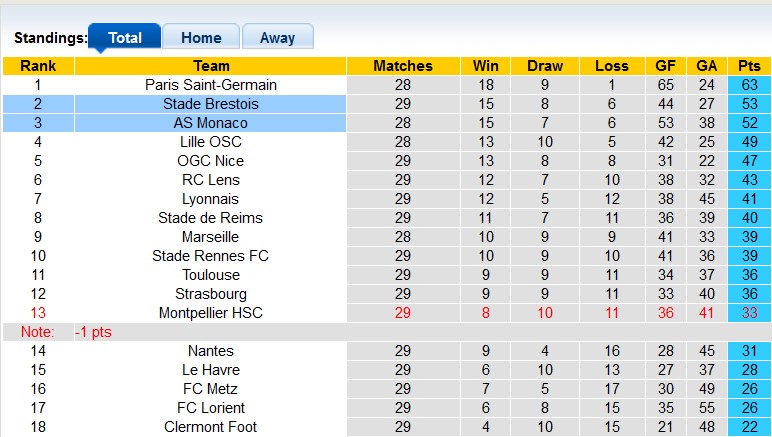Viewport: 772px width, 437px height.
Task: Click on OGC Nice team name
Action: point(210,161)
